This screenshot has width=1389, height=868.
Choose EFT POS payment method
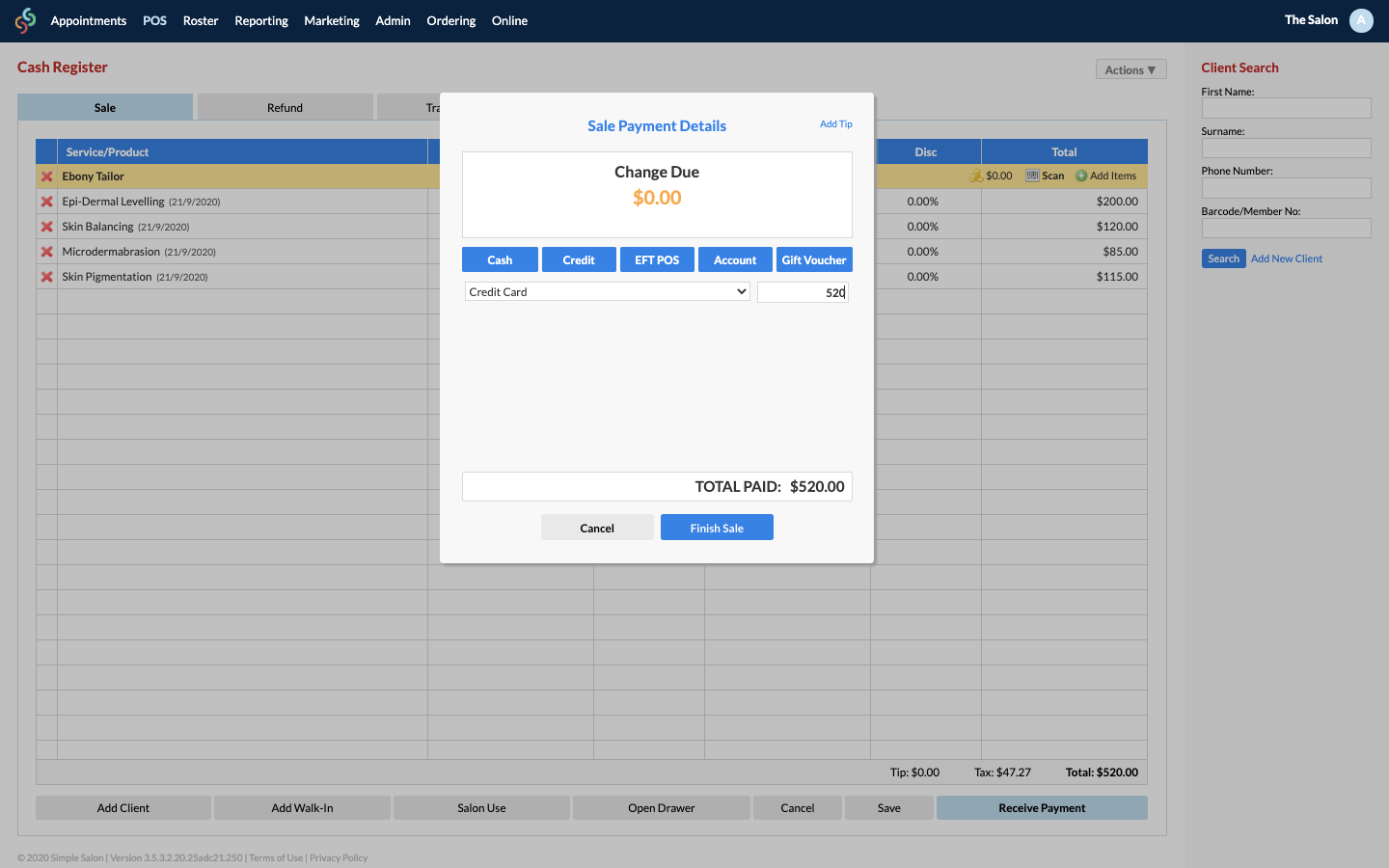click(657, 259)
